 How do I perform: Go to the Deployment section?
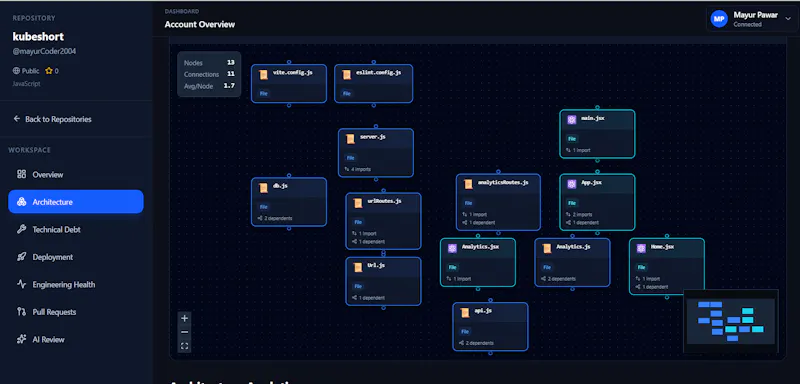pos(76,257)
